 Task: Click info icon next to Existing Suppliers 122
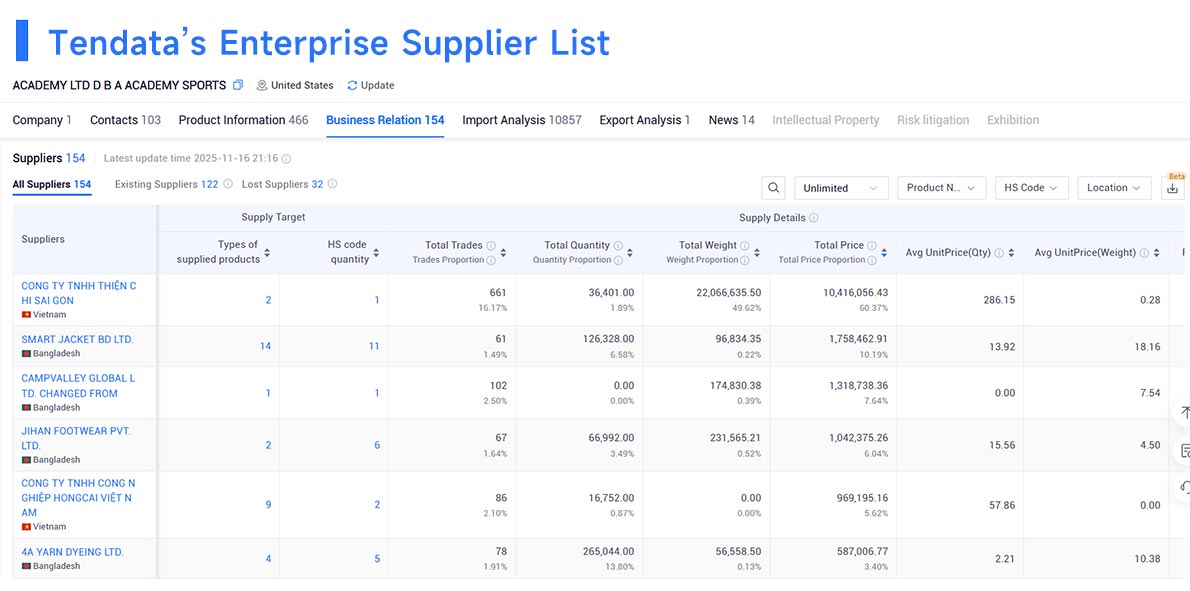(x=228, y=184)
